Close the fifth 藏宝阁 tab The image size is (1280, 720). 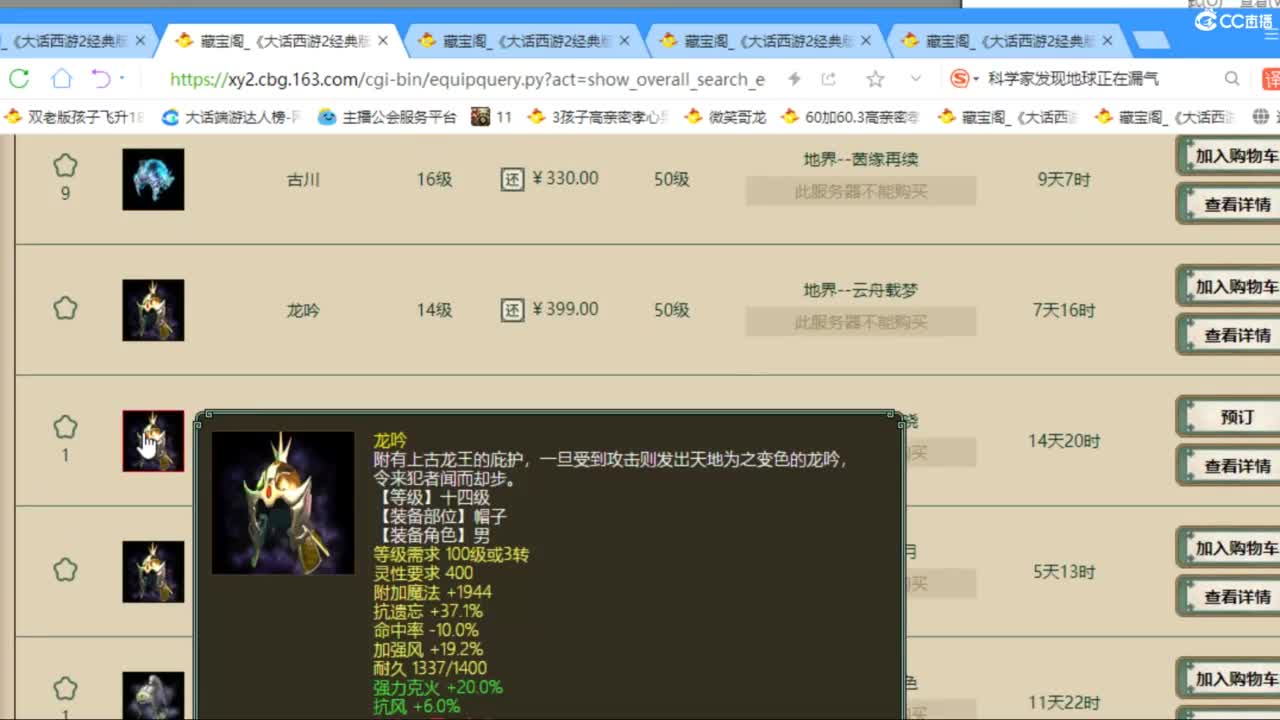1108,41
